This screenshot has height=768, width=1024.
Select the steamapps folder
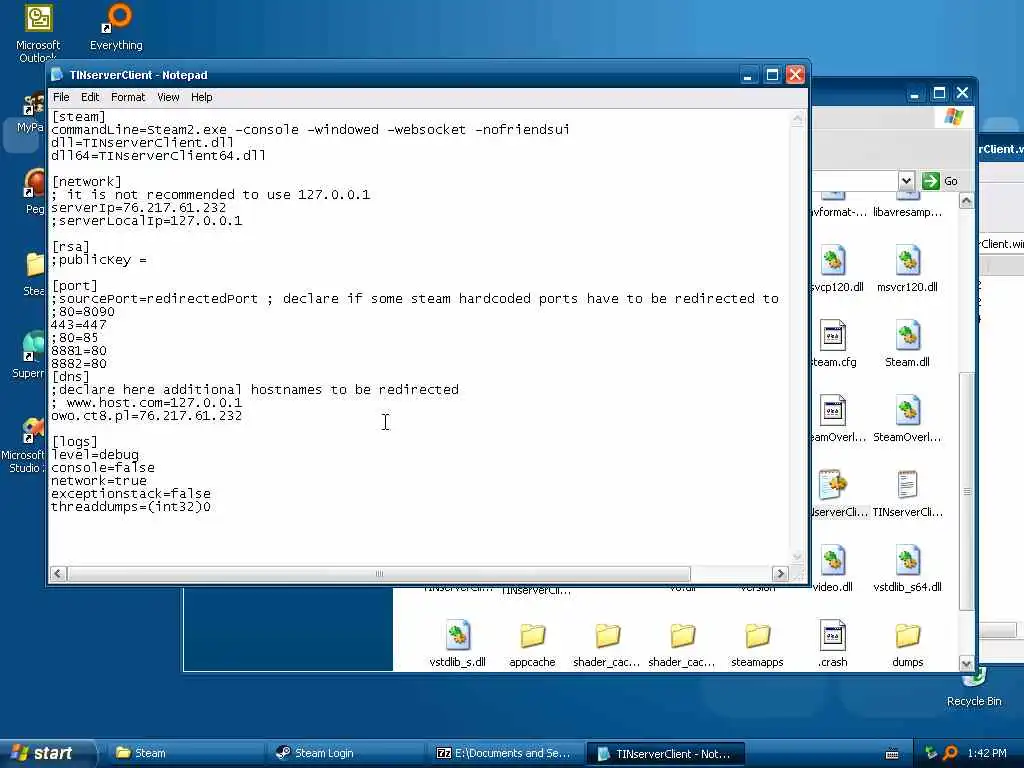(758, 635)
